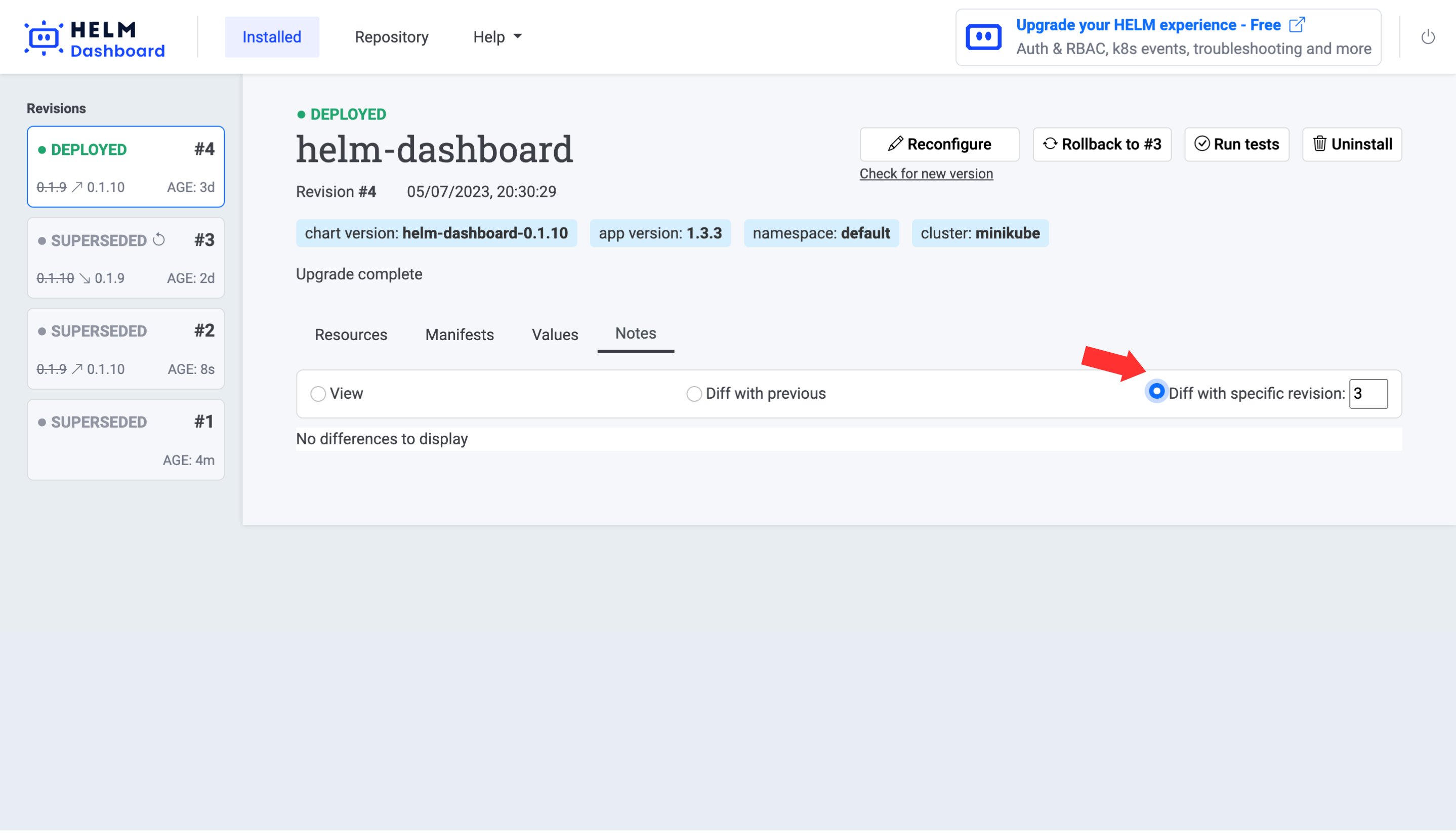Select Diff with specific revision radio
Image resolution: width=1456 pixels, height=833 pixels.
pos(1156,392)
